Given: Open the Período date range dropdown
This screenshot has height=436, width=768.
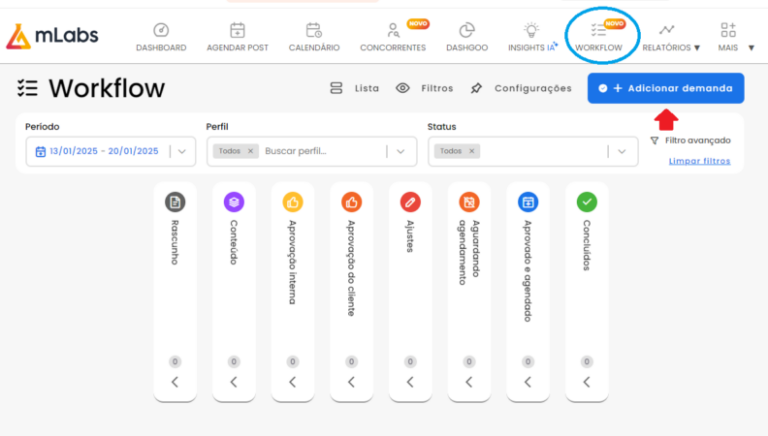Looking at the screenshot, I should 182,151.
